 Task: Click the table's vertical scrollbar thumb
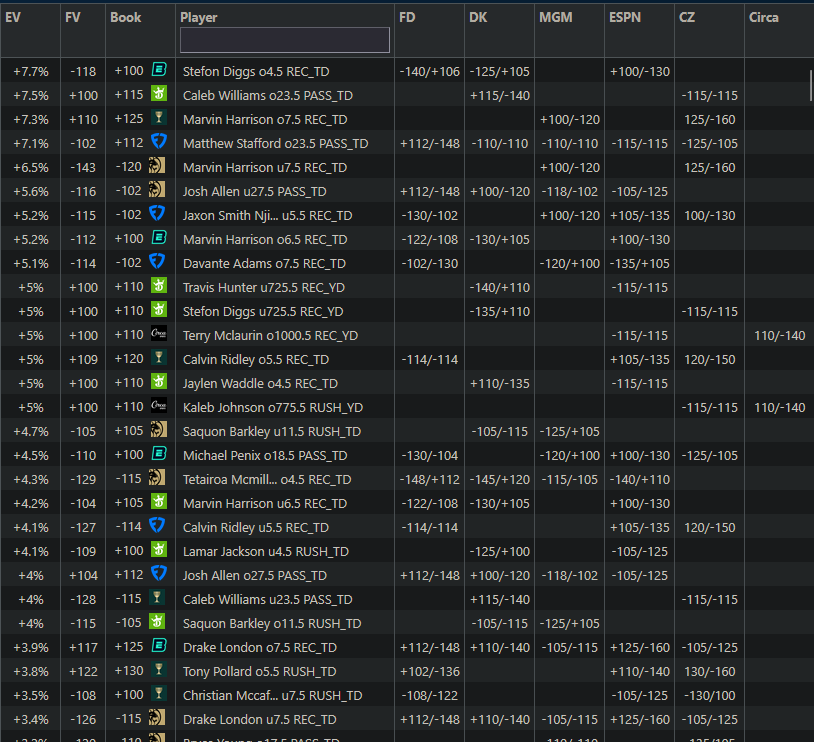click(810, 86)
